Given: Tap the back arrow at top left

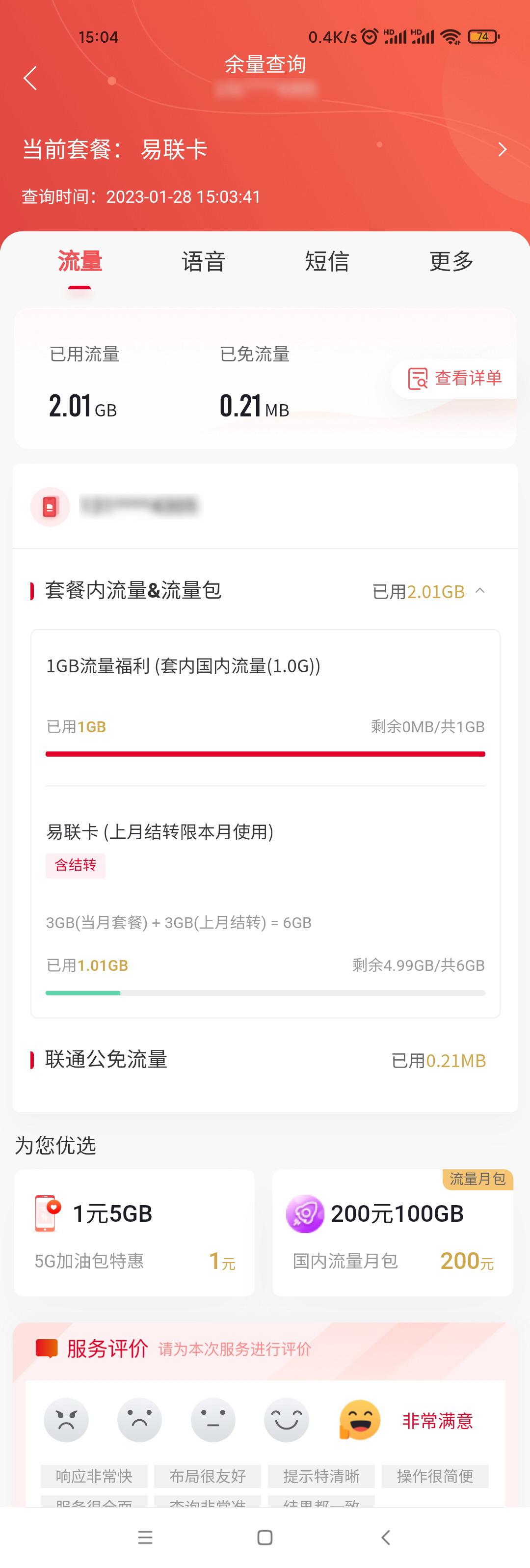Looking at the screenshot, I should (30, 78).
